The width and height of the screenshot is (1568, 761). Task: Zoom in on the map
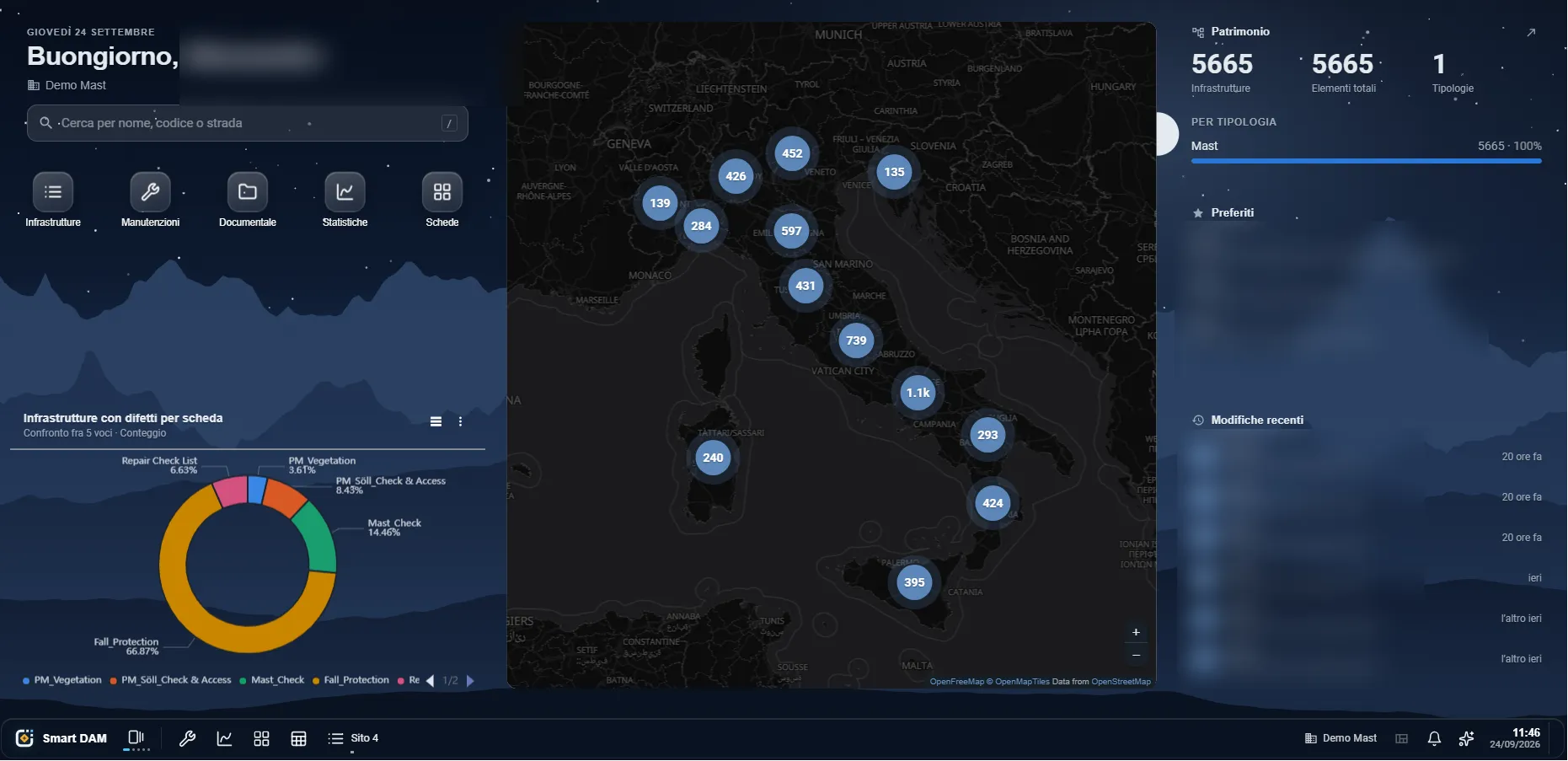click(x=1136, y=632)
